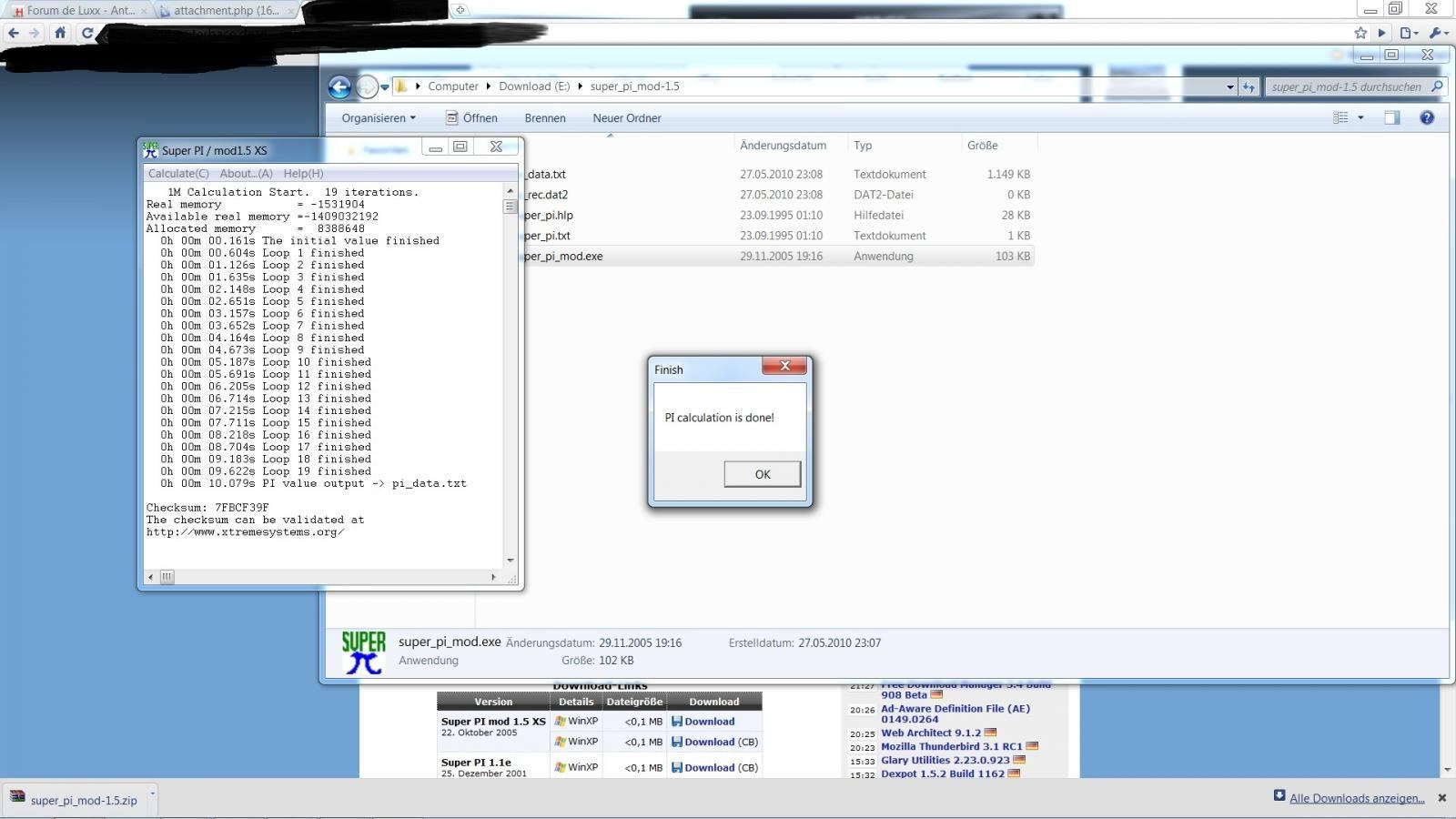
Task: Click super_pi_mod-1.5 in address path
Action: pos(635,86)
